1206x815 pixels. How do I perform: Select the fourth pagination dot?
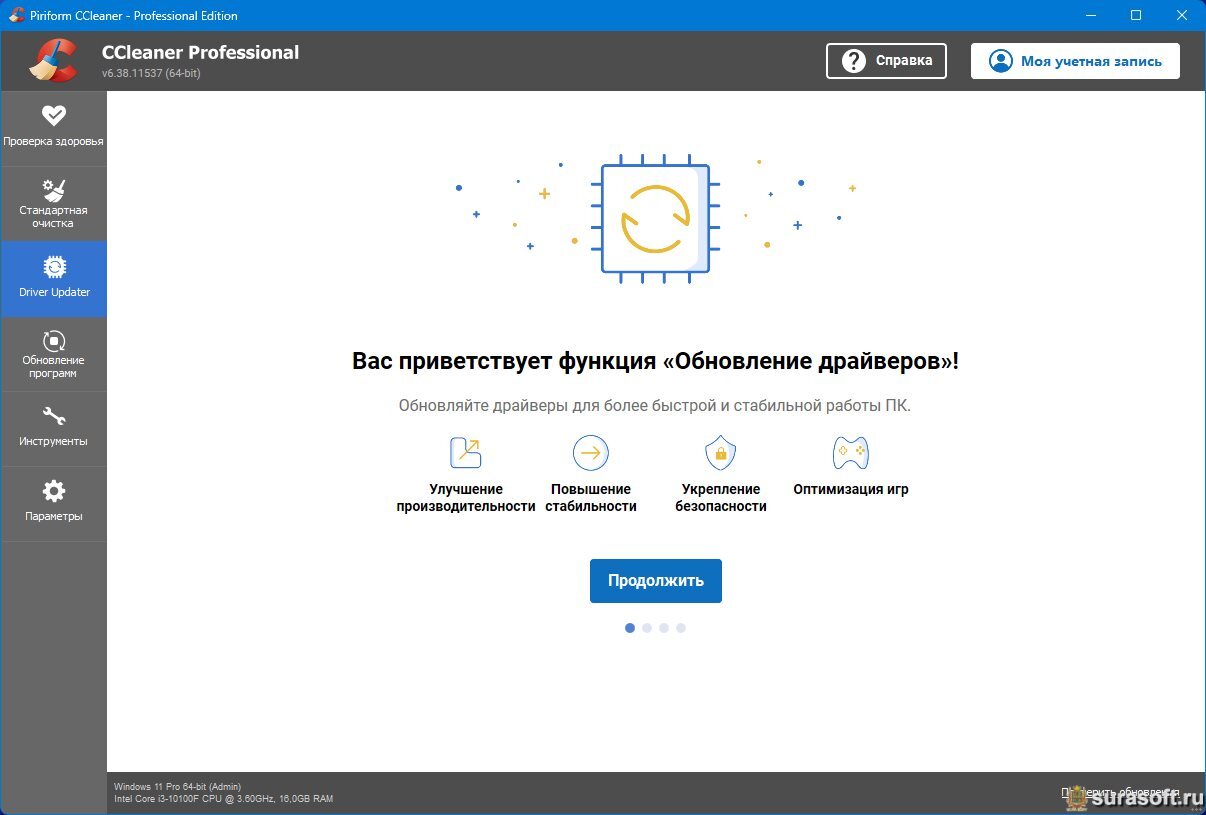pyautogui.click(x=681, y=628)
